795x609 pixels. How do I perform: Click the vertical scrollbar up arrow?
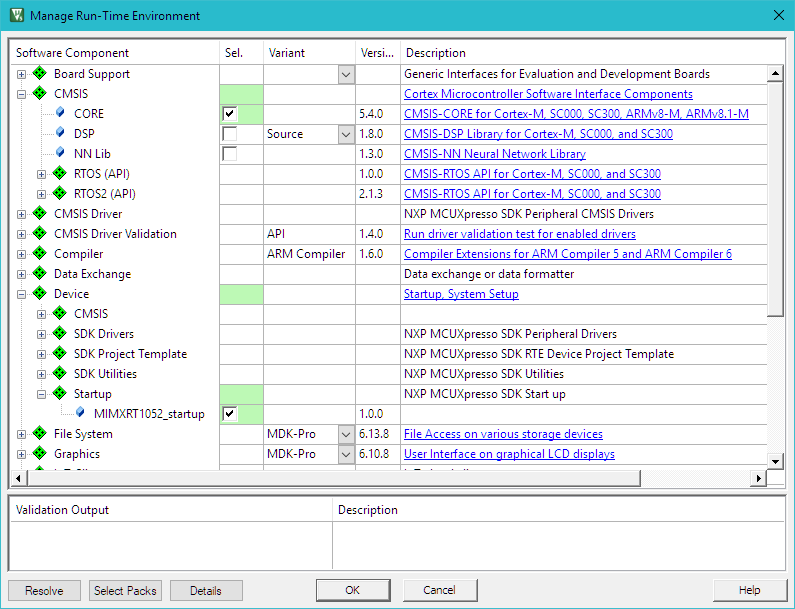[775, 74]
